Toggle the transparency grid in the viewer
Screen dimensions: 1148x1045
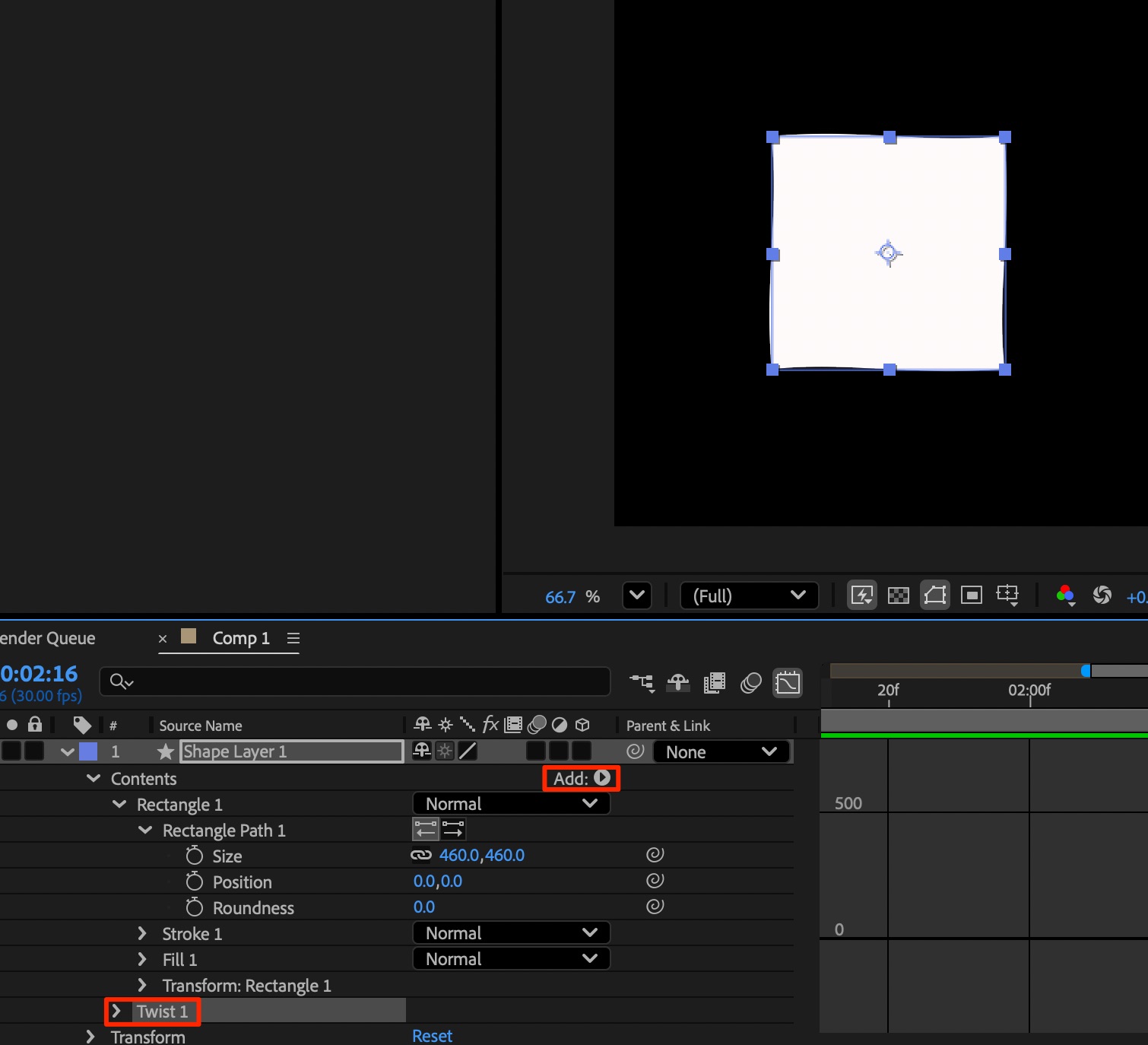pos(899,596)
